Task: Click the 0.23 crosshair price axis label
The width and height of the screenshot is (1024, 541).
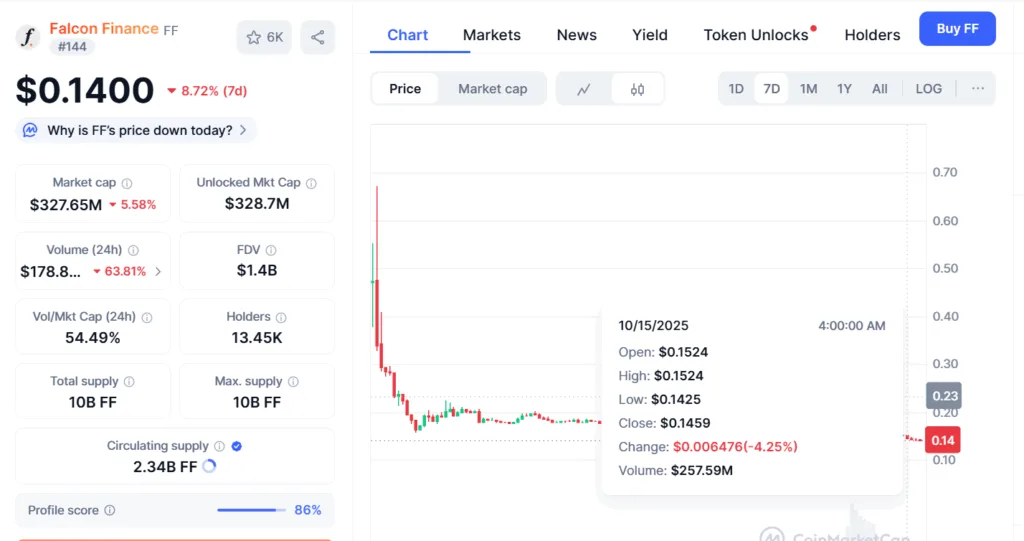Action: [x=944, y=396]
